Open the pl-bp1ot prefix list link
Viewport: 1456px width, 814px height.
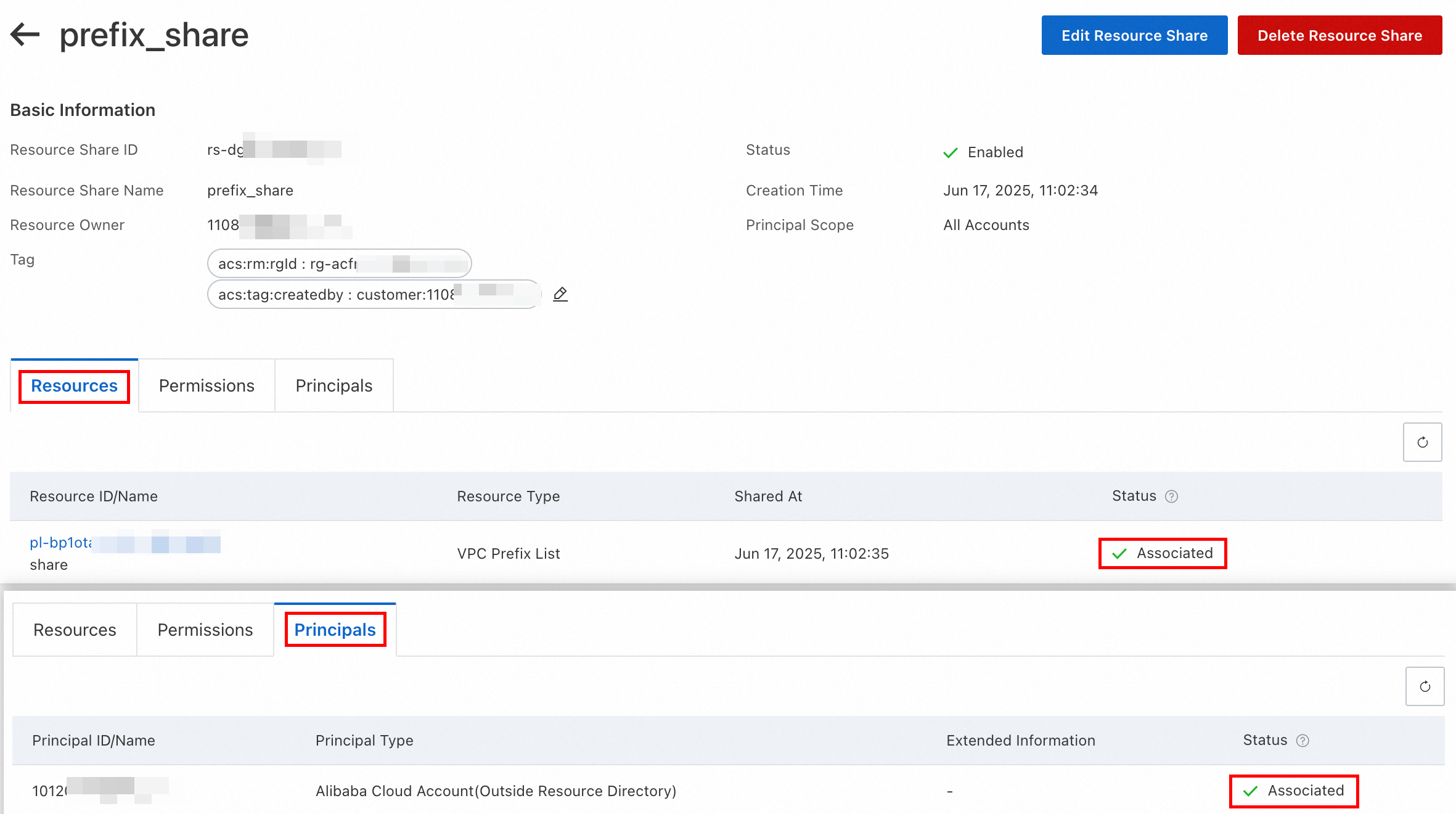point(62,543)
